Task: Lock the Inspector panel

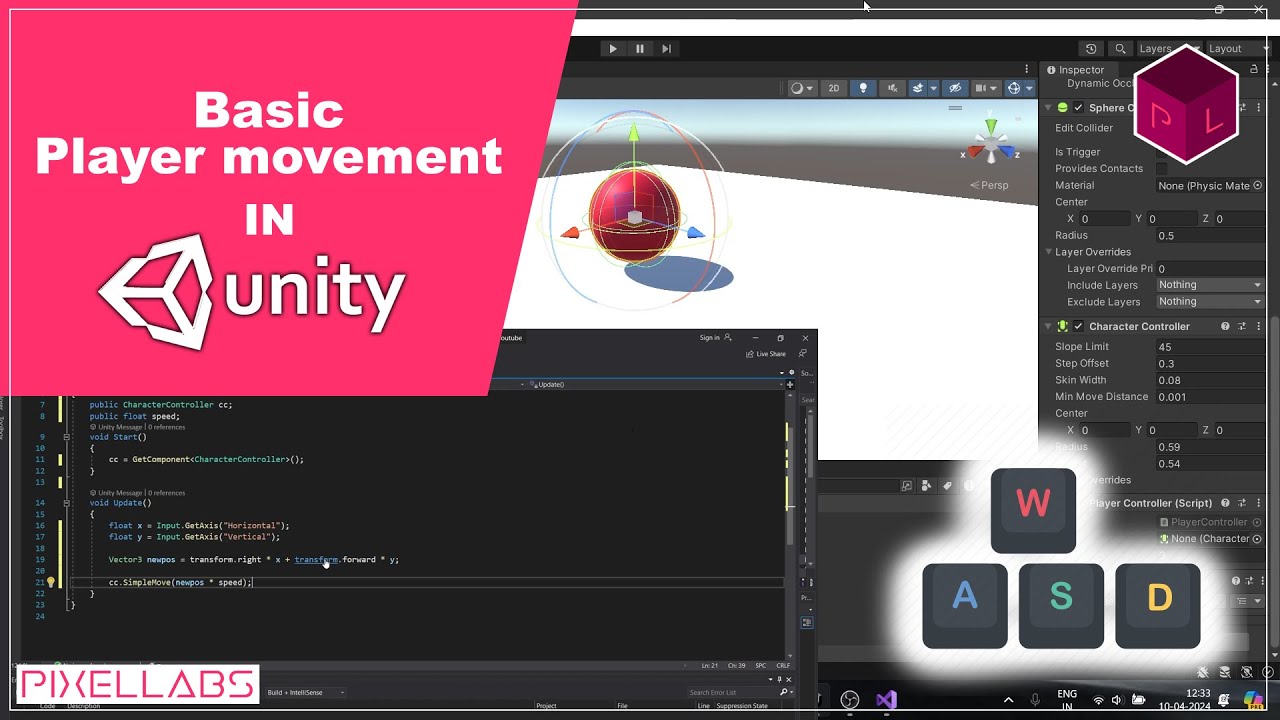Action: pos(1254,69)
